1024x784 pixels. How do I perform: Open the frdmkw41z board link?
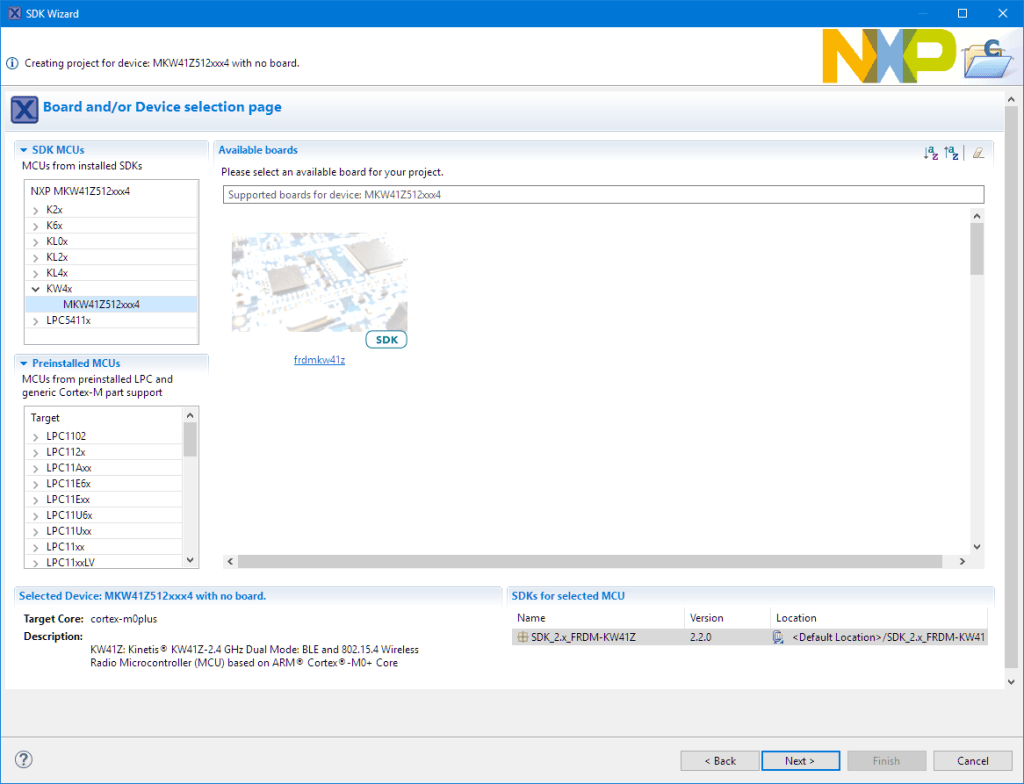(319, 359)
